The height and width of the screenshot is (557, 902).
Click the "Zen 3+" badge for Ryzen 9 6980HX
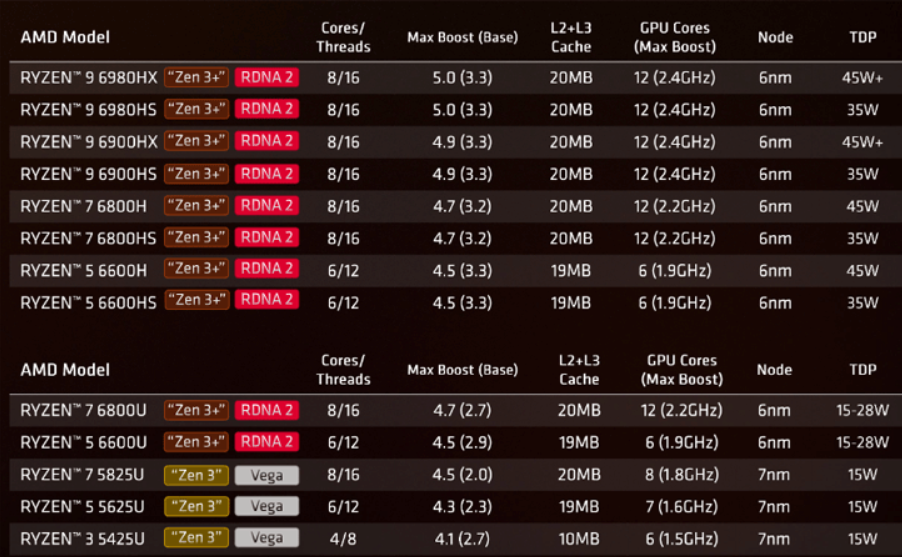click(197, 77)
